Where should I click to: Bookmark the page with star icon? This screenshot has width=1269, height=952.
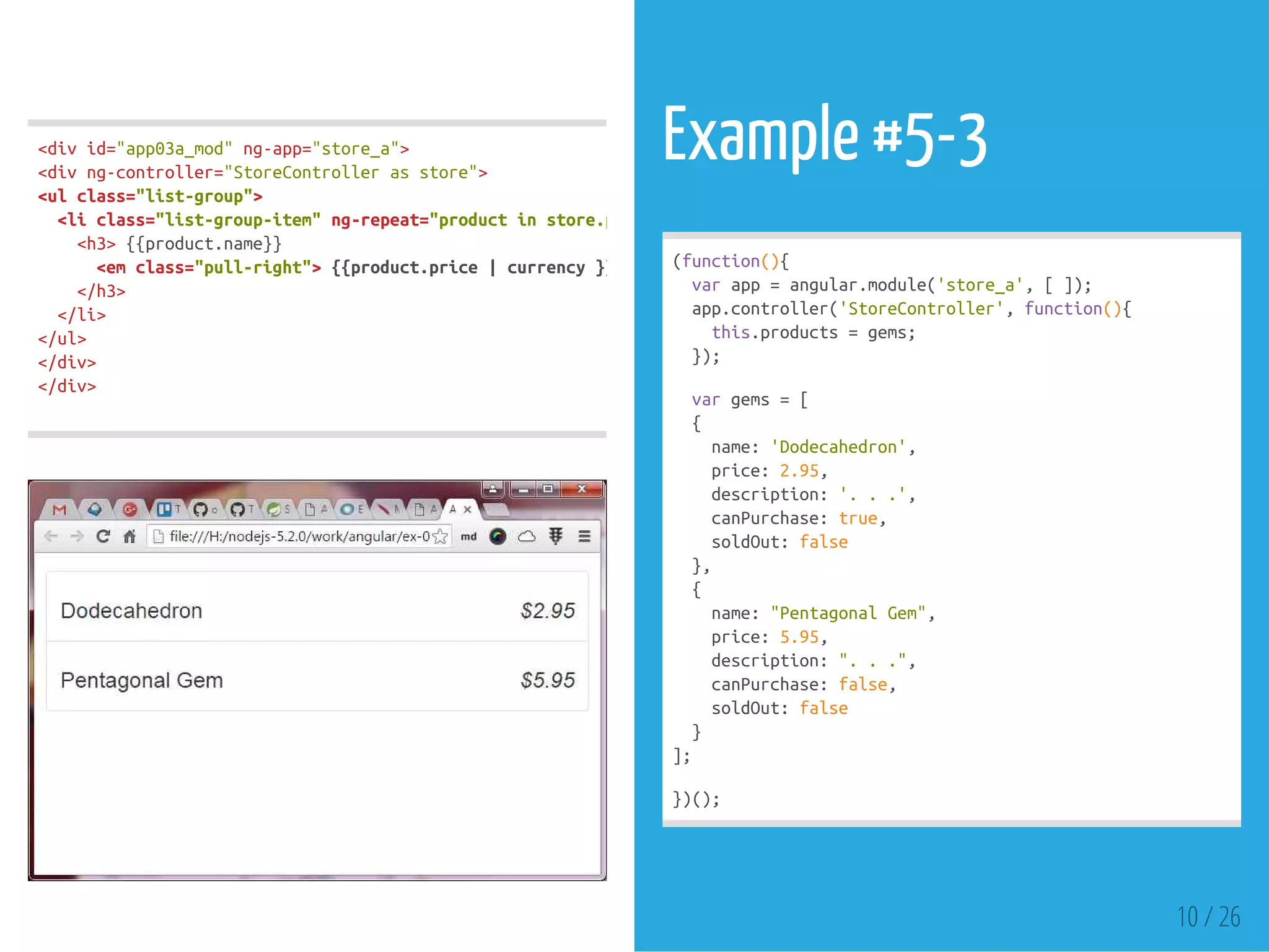point(440,536)
